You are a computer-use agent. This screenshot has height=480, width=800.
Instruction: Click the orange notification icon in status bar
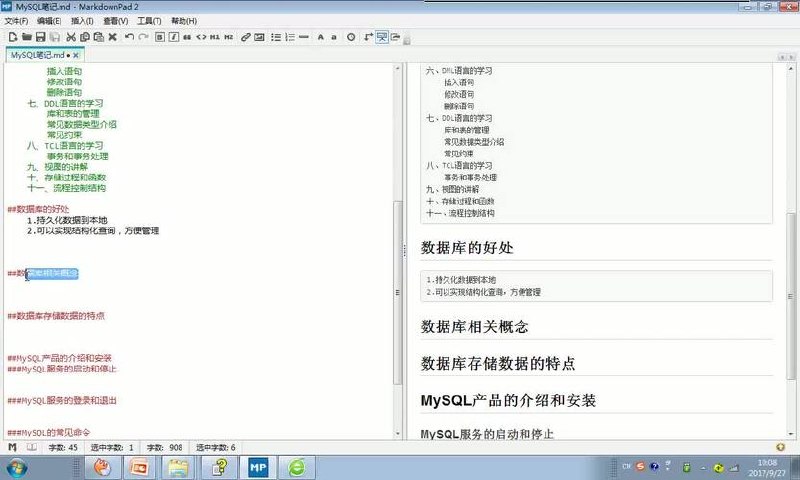pos(781,447)
